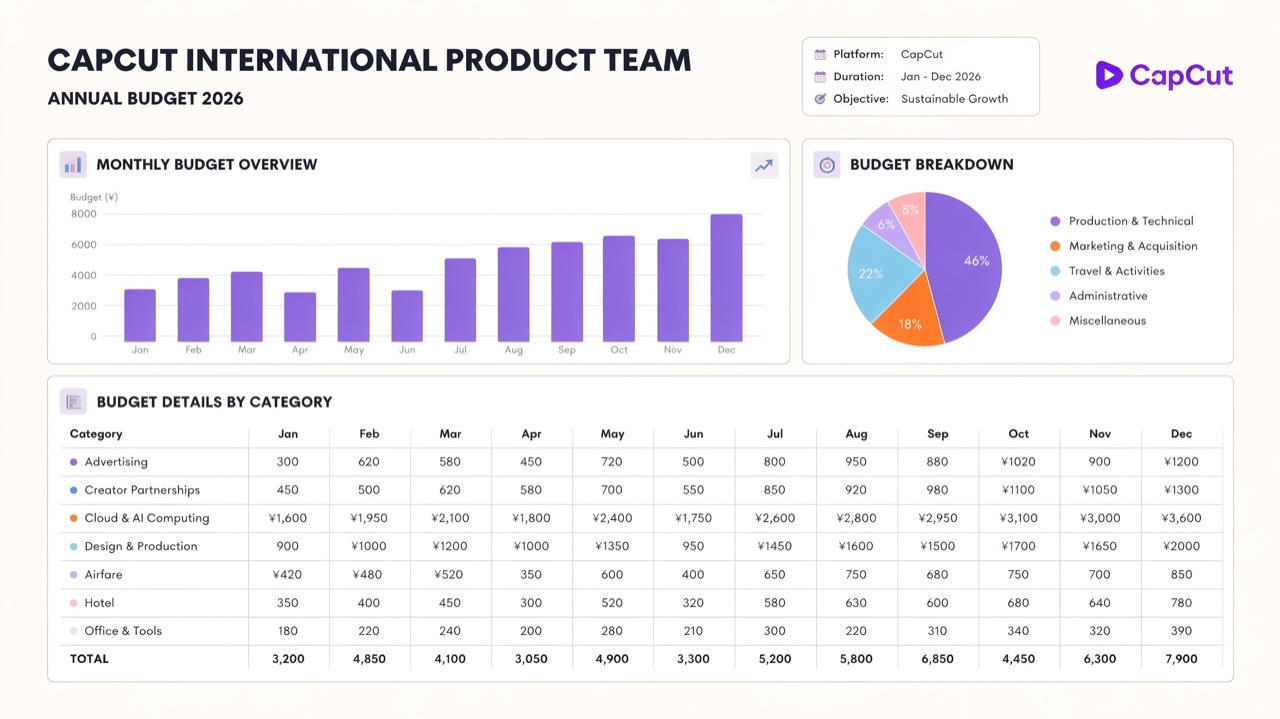Click the Oct bar in monthly chart
The height and width of the screenshot is (719, 1280).
pyautogui.click(x=619, y=289)
